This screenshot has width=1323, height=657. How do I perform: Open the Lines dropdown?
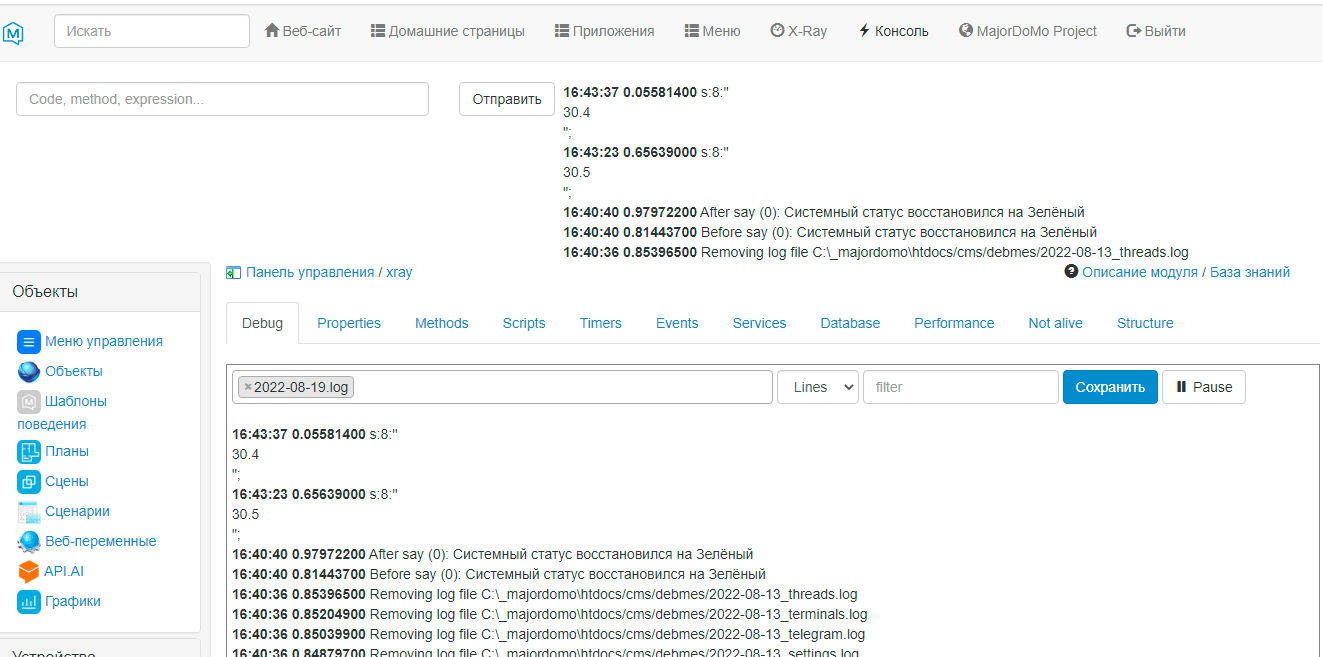coord(818,387)
